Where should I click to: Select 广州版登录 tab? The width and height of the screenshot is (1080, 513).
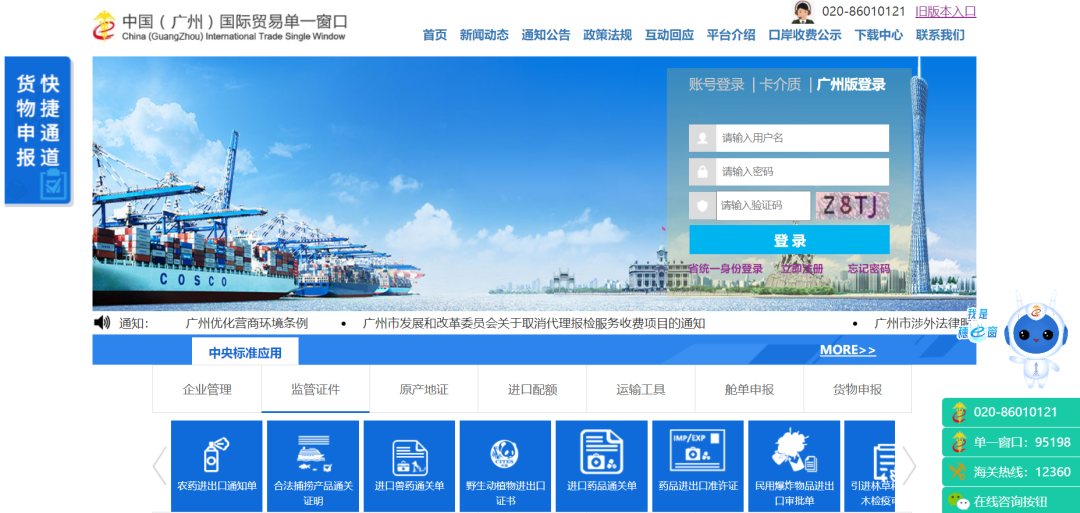coord(851,85)
